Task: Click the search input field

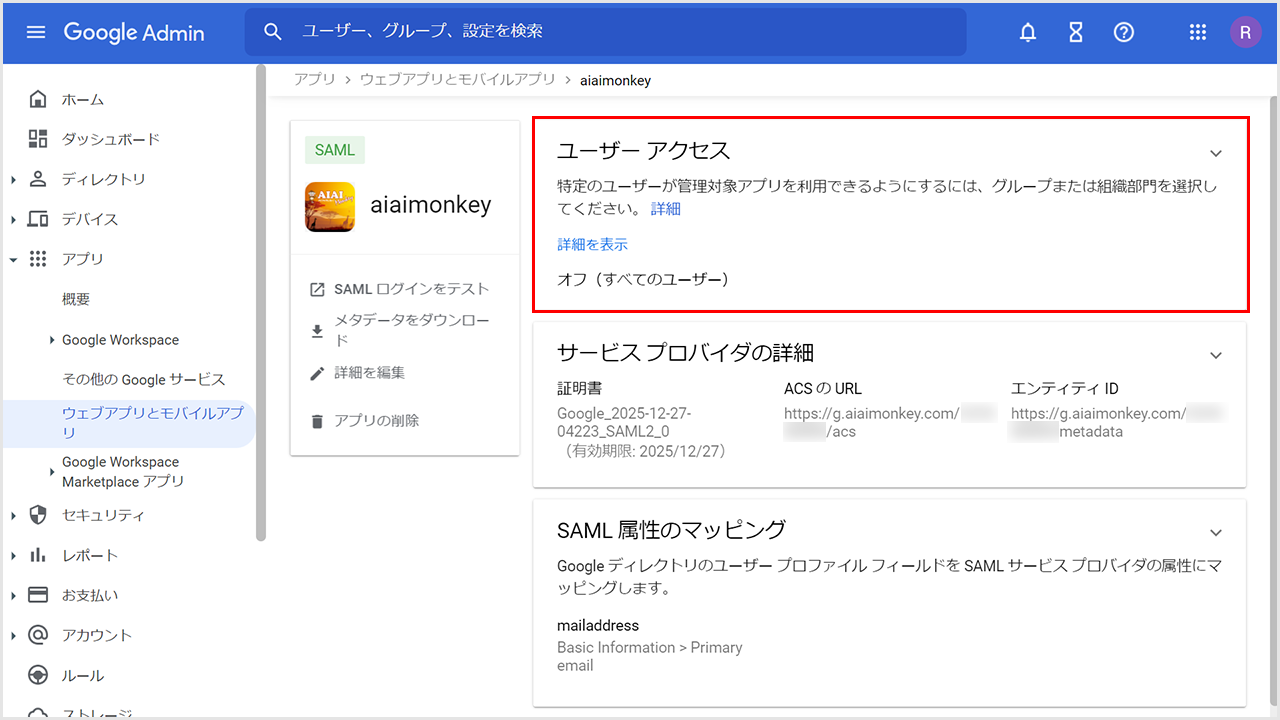Action: [620, 32]
